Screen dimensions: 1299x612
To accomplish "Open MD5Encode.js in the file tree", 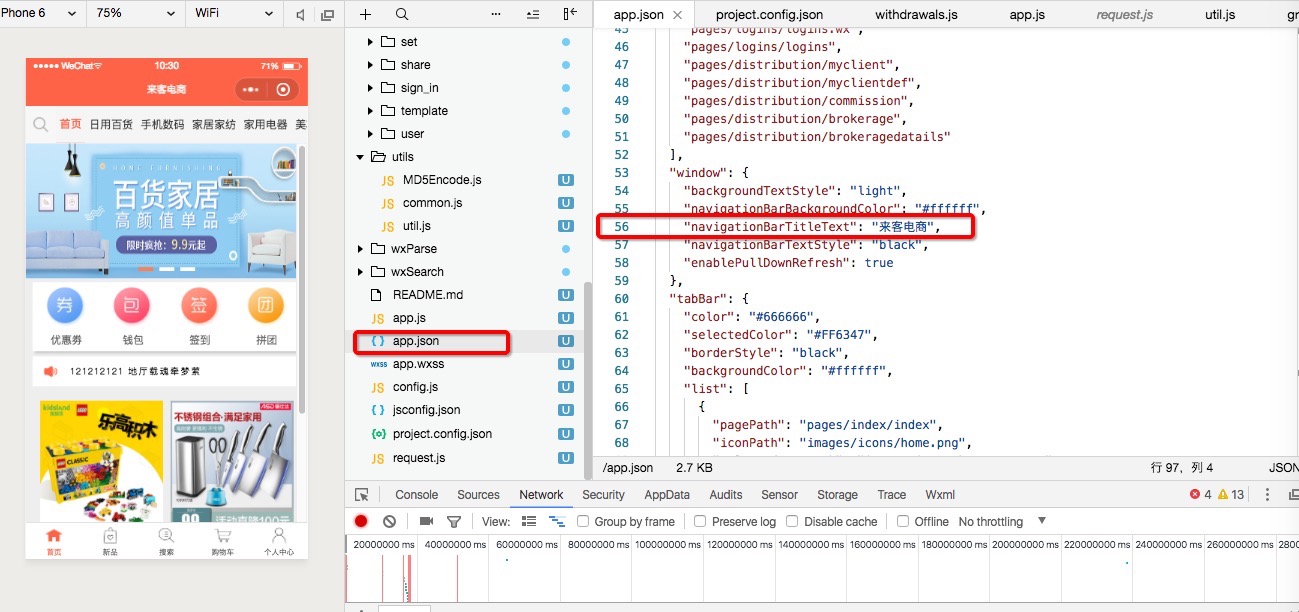I will click(442, 180).
